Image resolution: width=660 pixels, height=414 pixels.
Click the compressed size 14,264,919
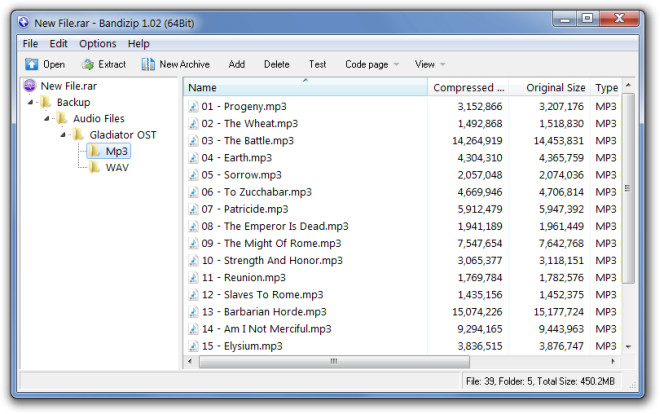477,141
